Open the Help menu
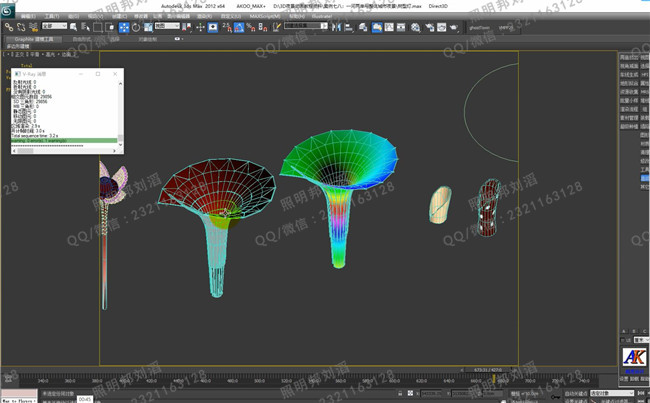This screenshot has height=403, width=650. coord(296,16)
